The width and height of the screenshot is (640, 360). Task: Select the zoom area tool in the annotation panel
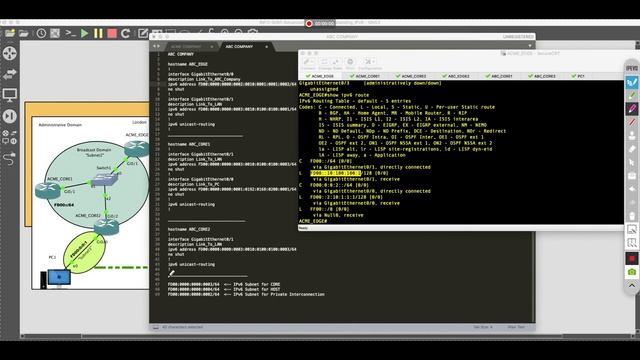(631, 229)
